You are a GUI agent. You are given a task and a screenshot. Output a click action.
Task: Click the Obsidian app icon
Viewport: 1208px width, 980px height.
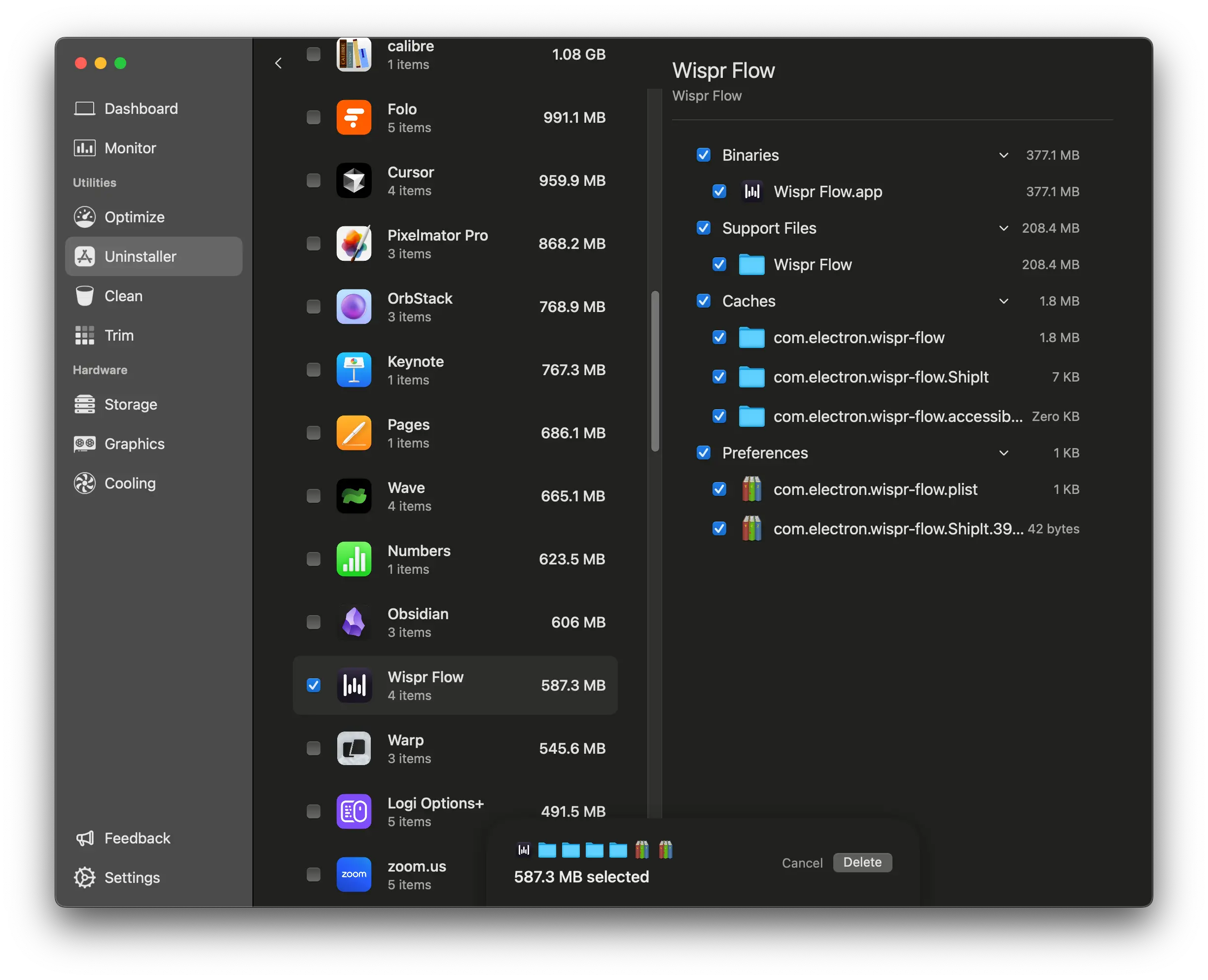tap(354, 623)
